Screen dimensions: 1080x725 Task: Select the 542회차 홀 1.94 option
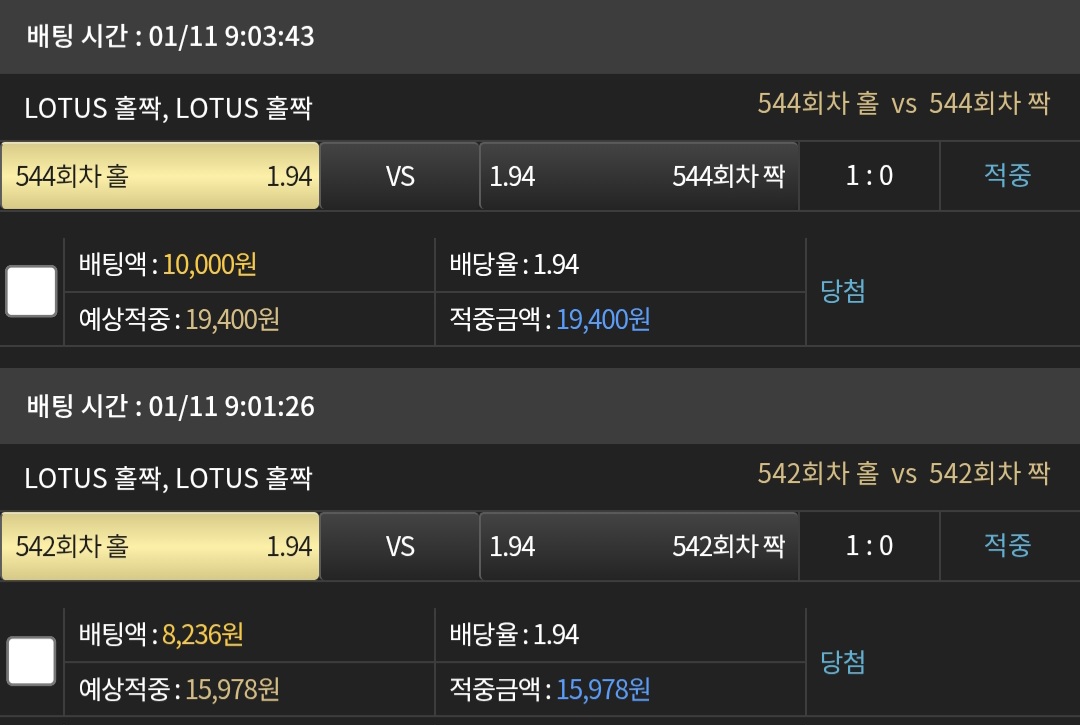point(160,546)
